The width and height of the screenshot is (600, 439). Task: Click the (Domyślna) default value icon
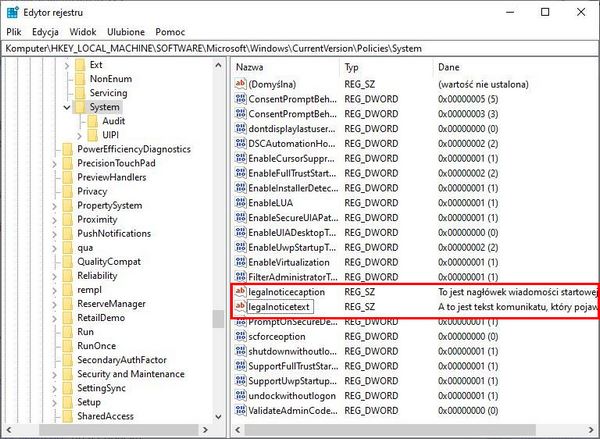pos(239,84)
